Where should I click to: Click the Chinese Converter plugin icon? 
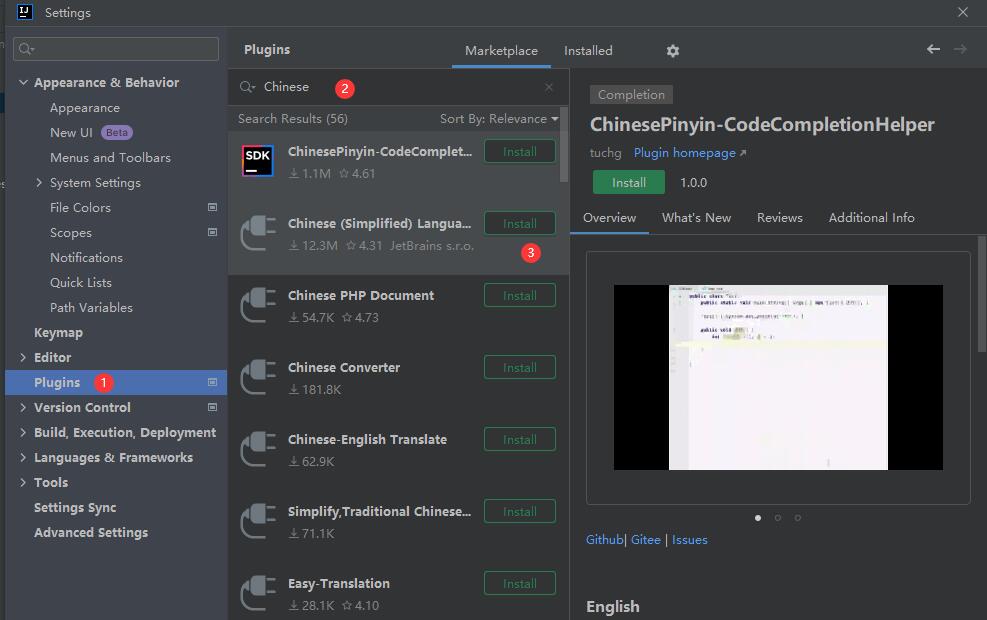pyautogui.click(x=257, y=377)
